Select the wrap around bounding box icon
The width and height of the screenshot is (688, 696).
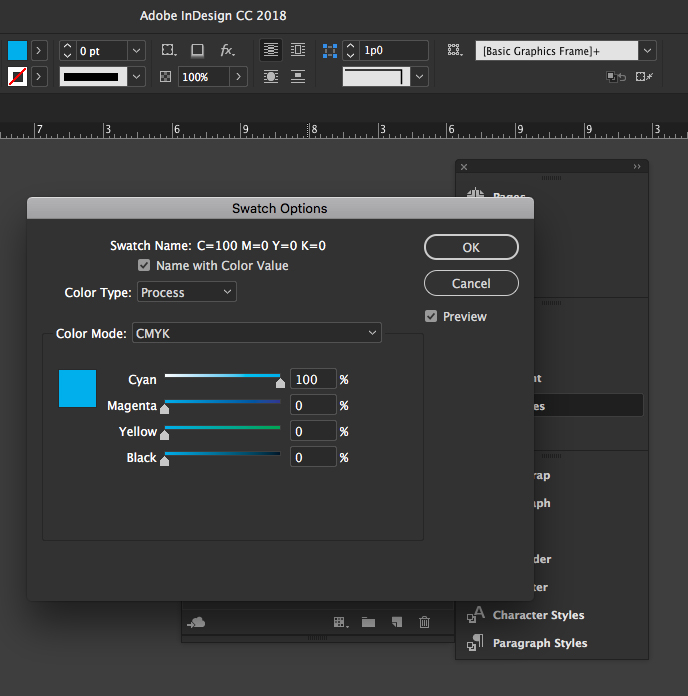(297, 50)
